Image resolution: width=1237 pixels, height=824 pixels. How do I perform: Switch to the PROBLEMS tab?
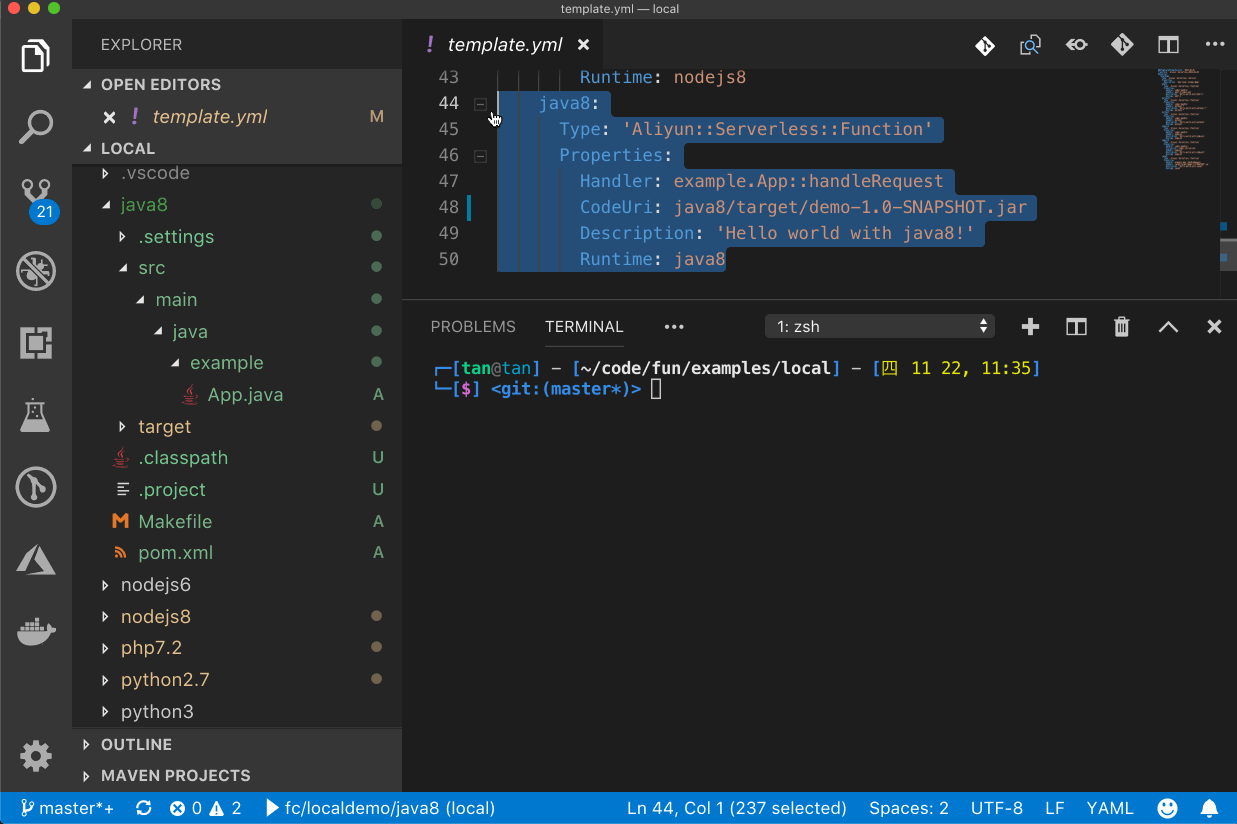[473, 327]
